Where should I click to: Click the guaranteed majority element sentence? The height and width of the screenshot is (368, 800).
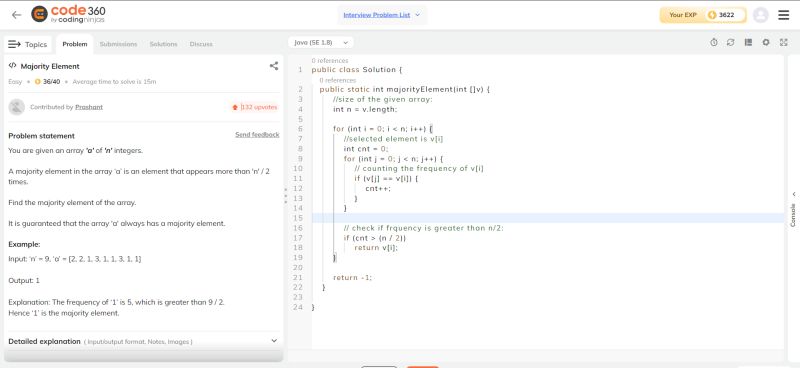point(116,224)
